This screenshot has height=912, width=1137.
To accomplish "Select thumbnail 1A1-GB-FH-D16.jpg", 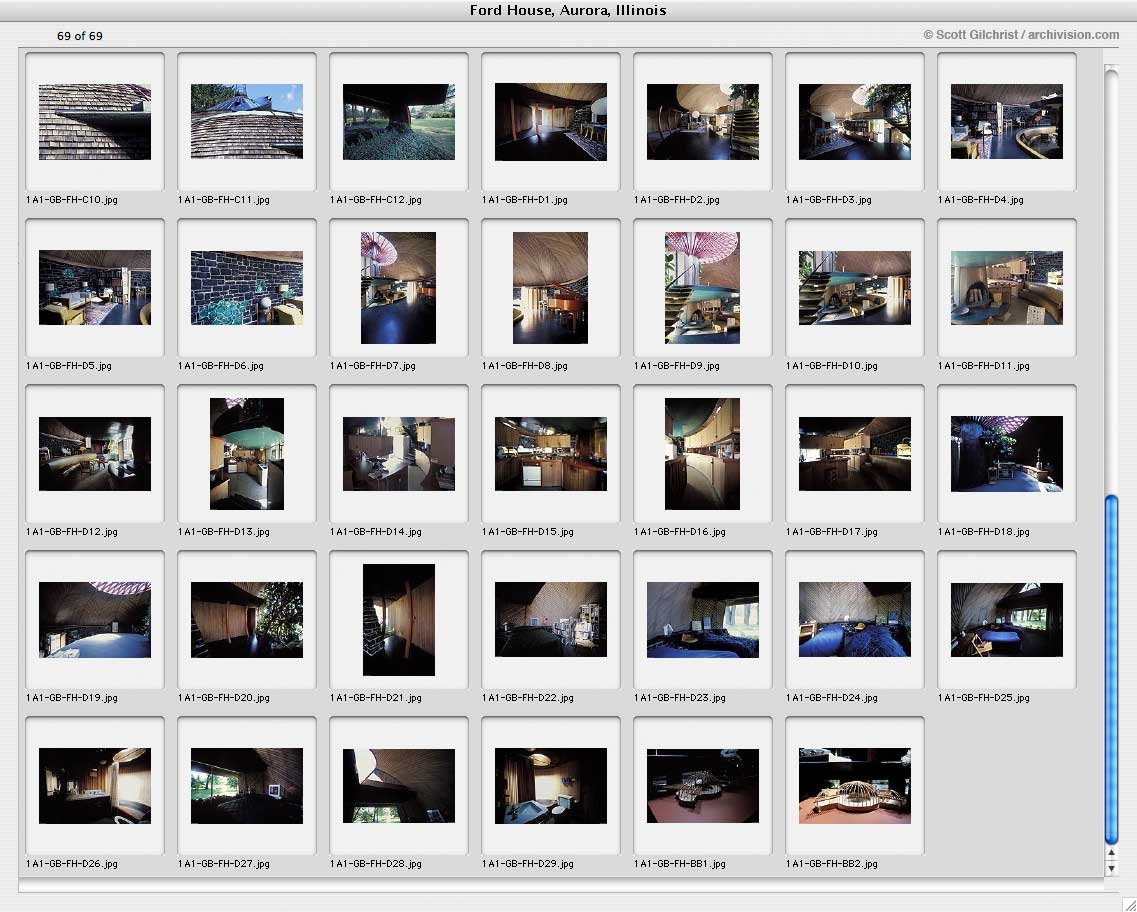I will (x=703, y=454).
